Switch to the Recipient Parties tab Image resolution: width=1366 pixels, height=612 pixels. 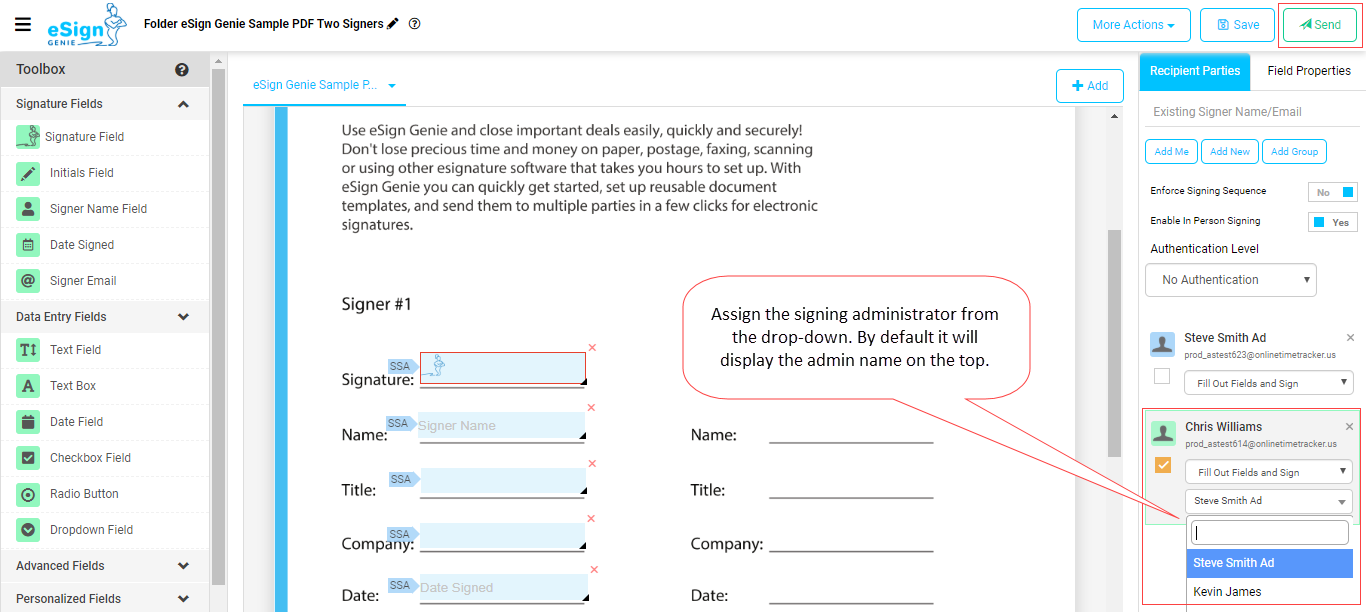click(x=1195, y=71)
